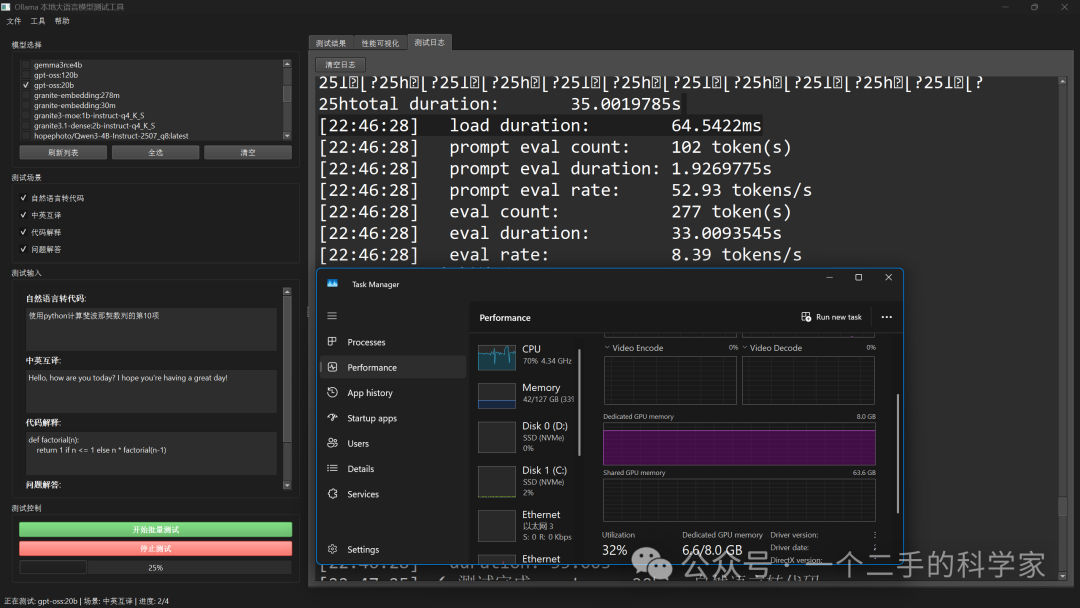The image size is (1080, 608).
Task: Click the log panel scroll-down arrow
Action: click(x=1063, y=576)
